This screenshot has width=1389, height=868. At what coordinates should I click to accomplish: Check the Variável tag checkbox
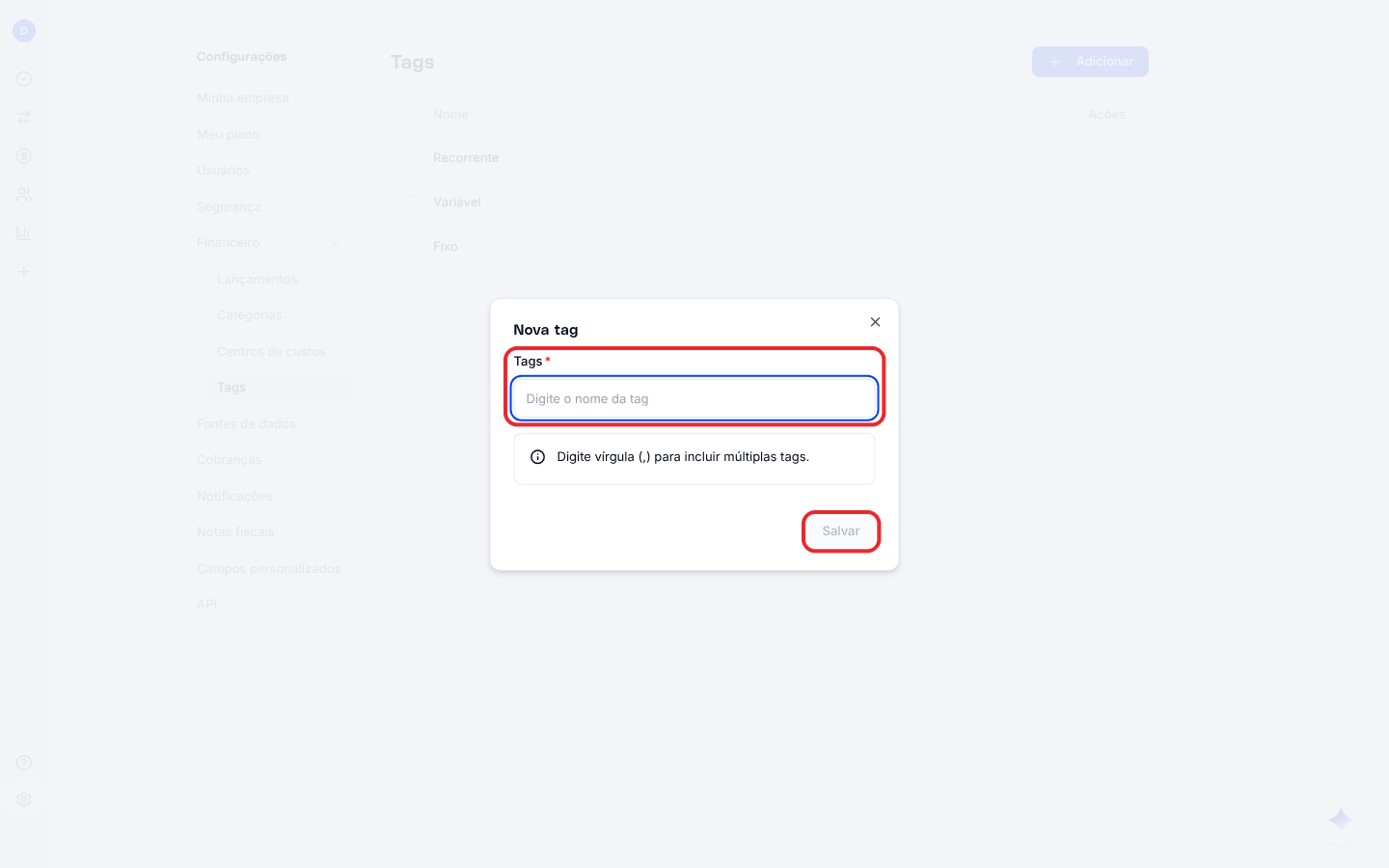click(x=413, y=203)
